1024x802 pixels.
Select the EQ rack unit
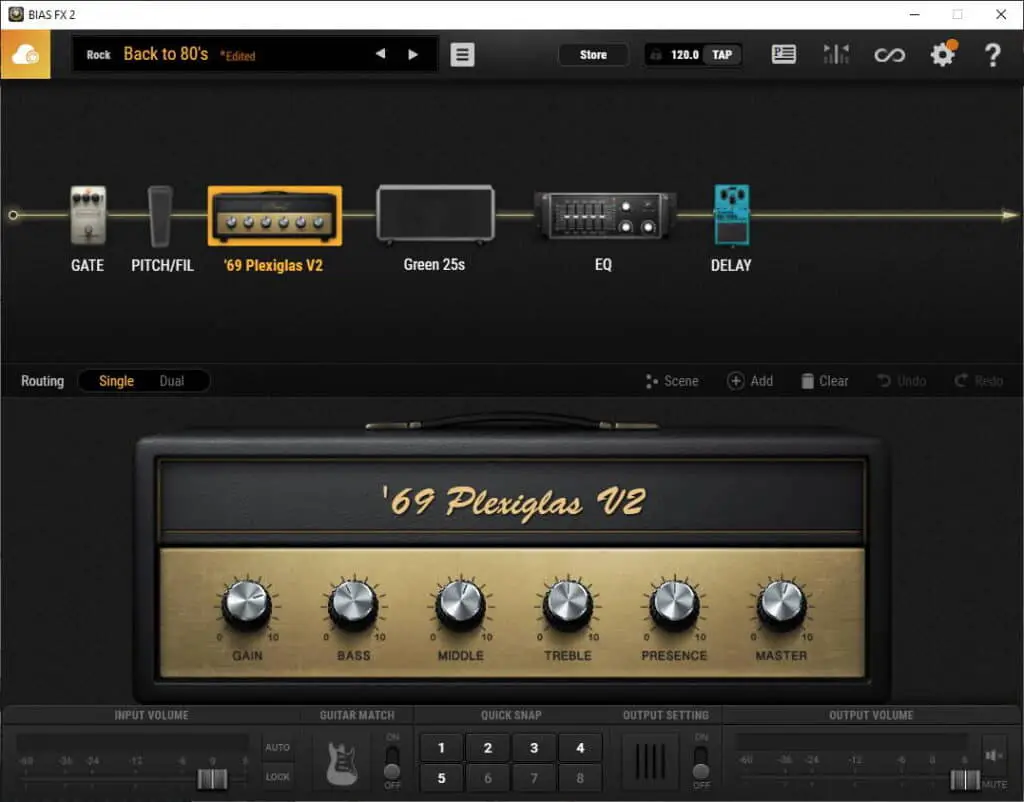pos(605,215)
